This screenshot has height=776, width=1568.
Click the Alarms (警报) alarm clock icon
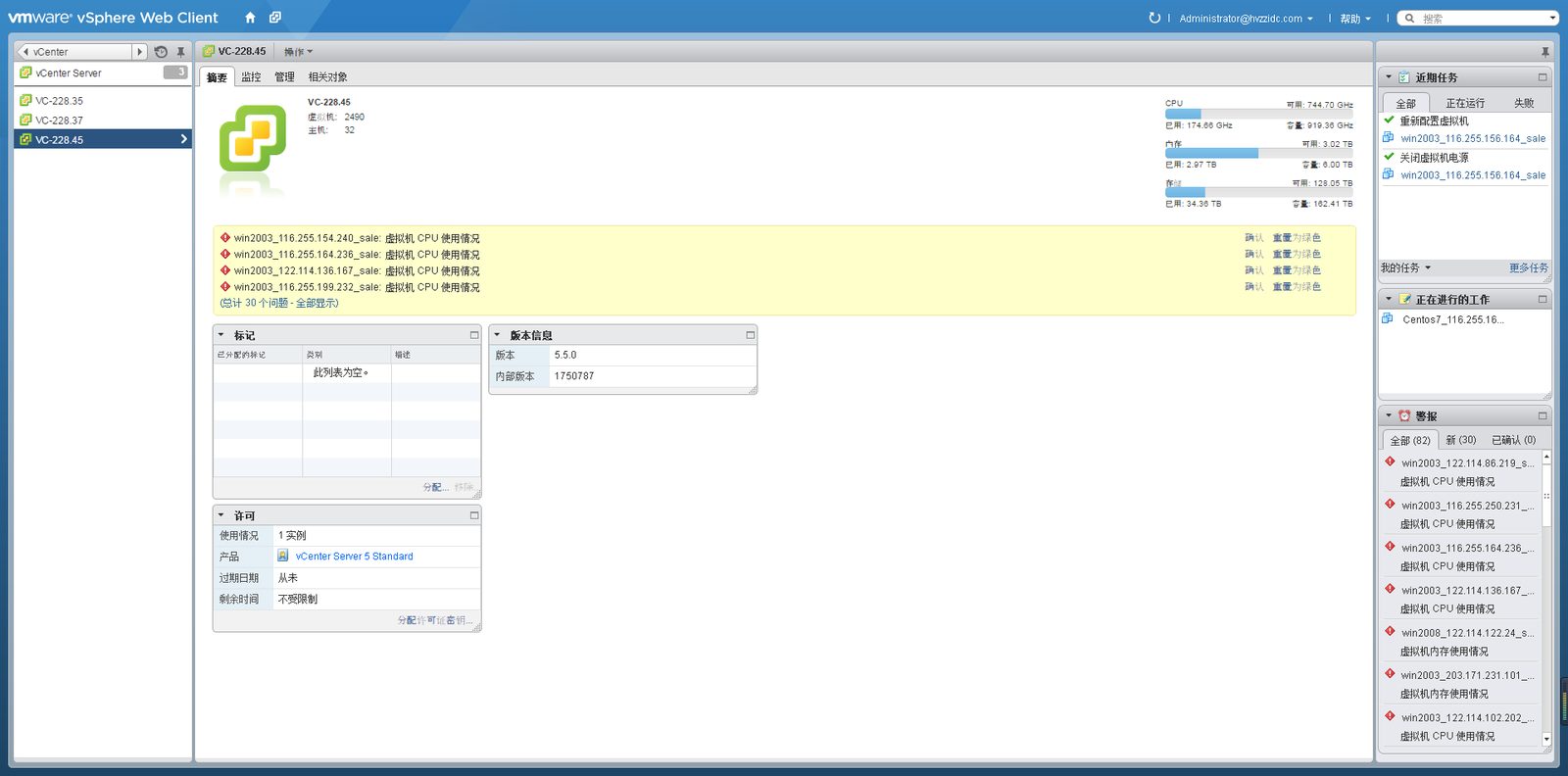coord(1404,415)
